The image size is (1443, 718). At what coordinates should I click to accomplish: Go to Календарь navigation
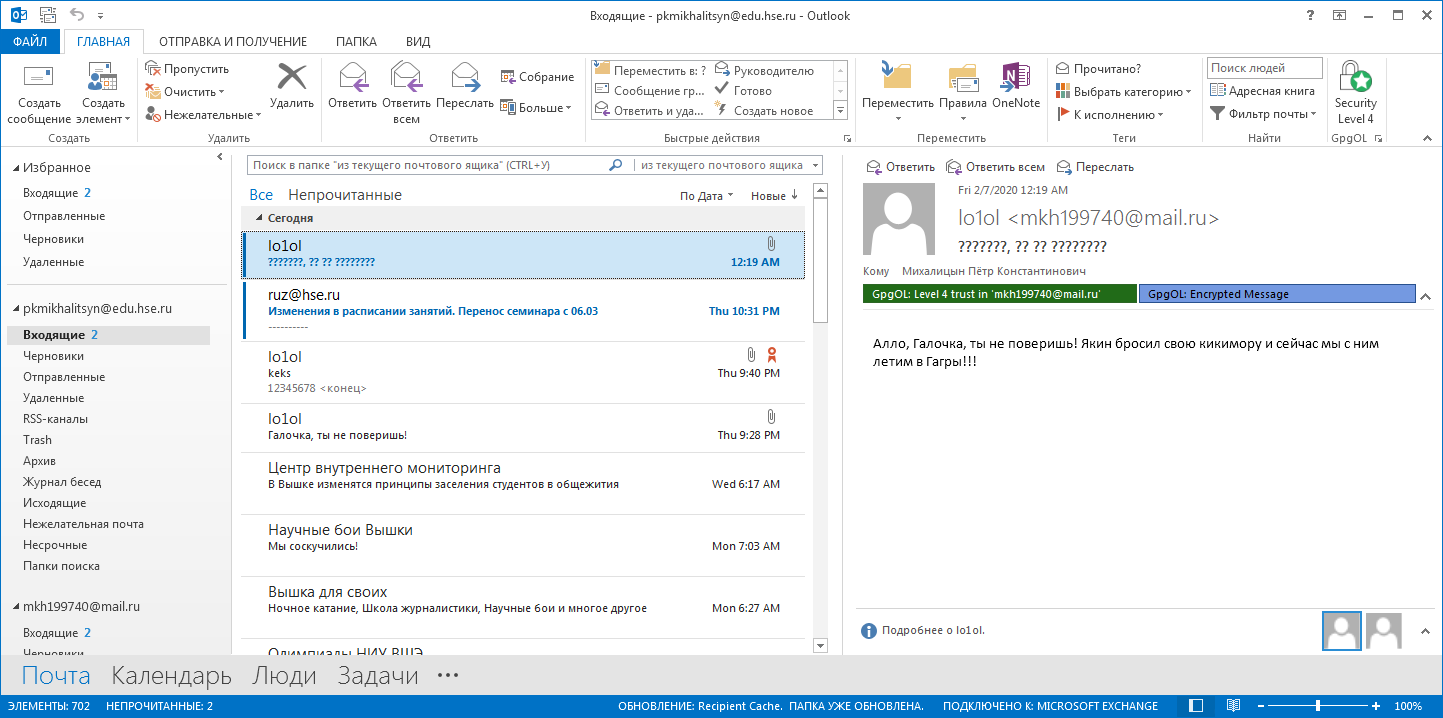coord(171,676)
